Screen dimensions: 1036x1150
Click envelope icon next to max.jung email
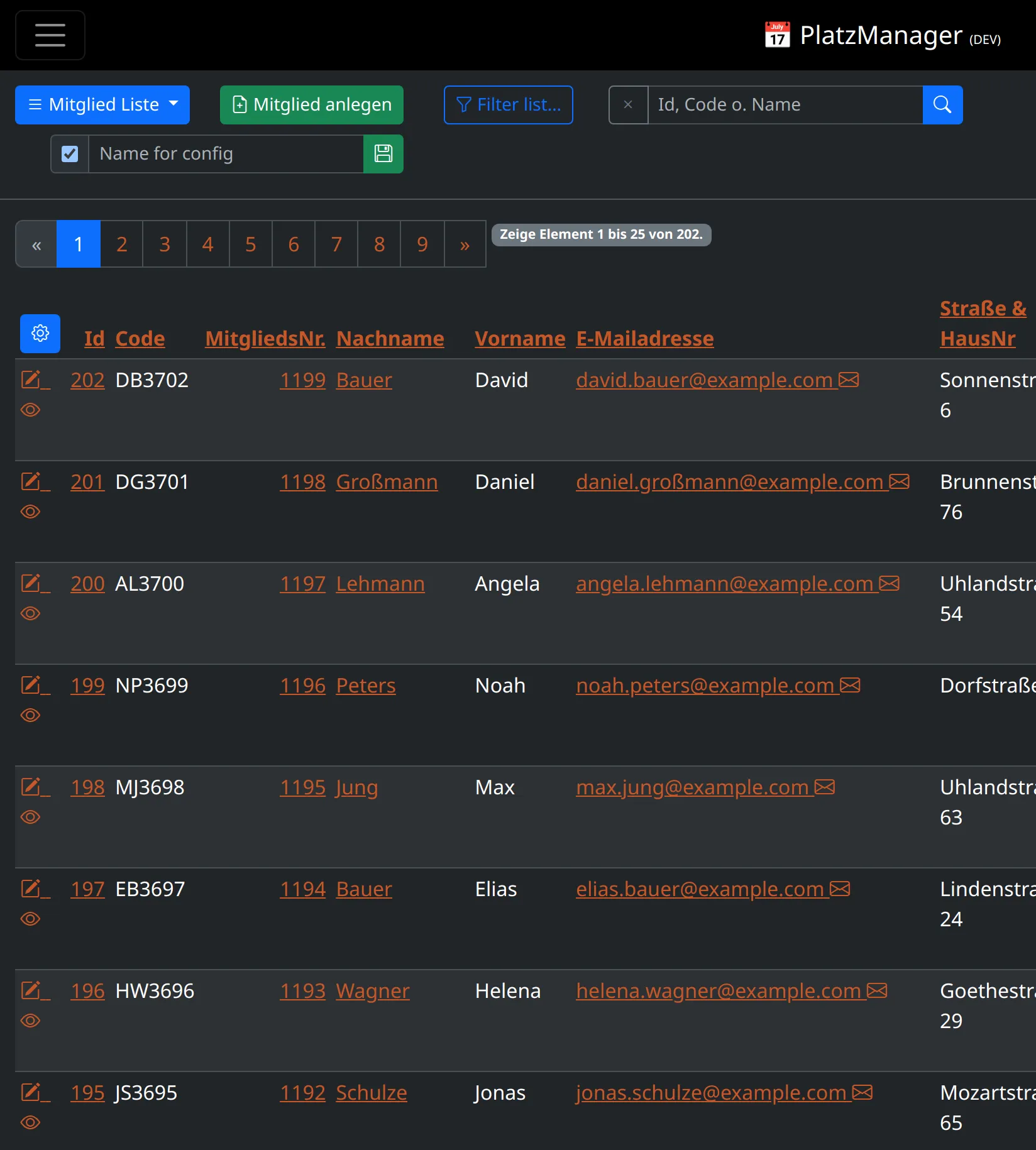click(825, 787)
